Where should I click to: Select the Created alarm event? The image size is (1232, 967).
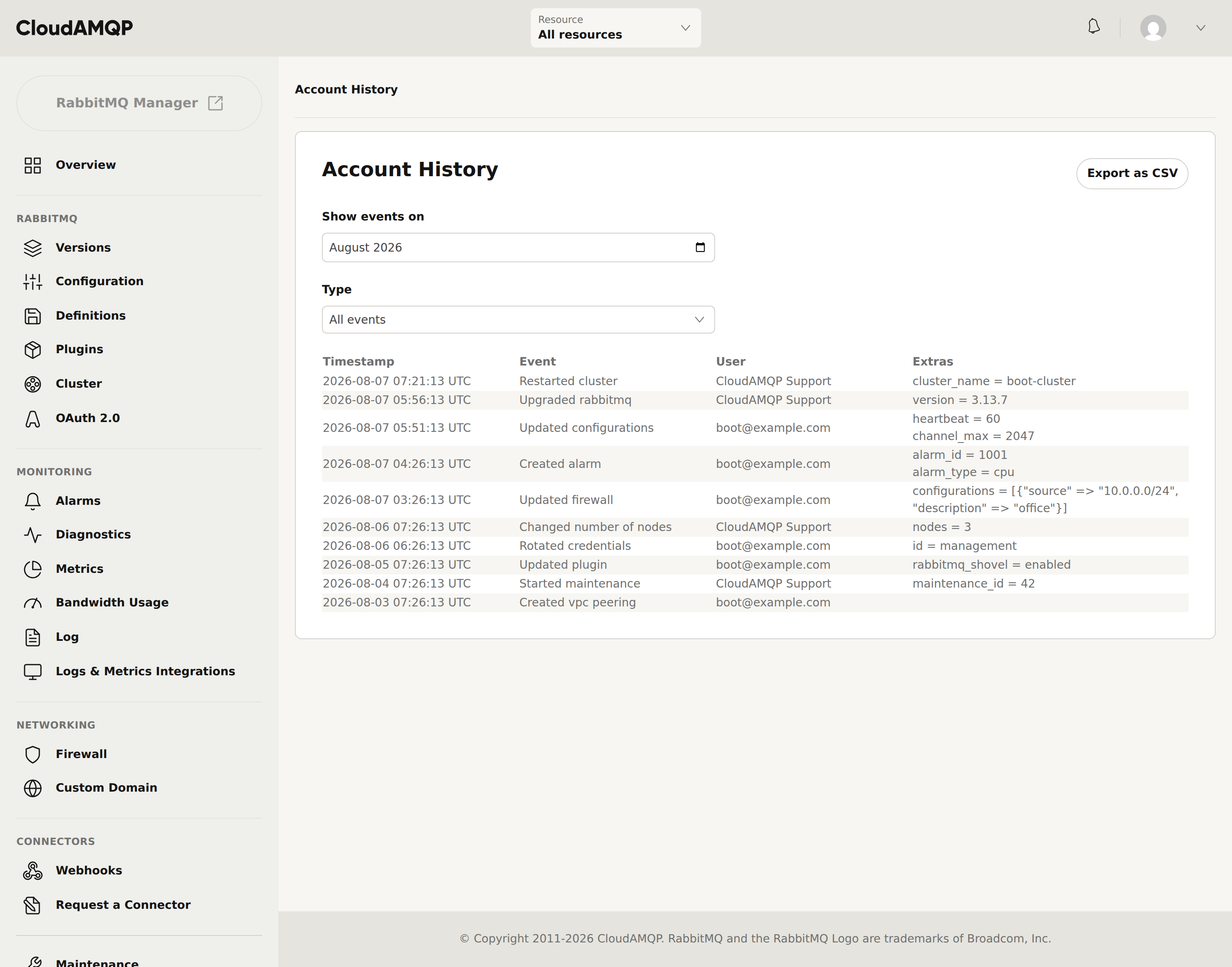coord(755,464)
